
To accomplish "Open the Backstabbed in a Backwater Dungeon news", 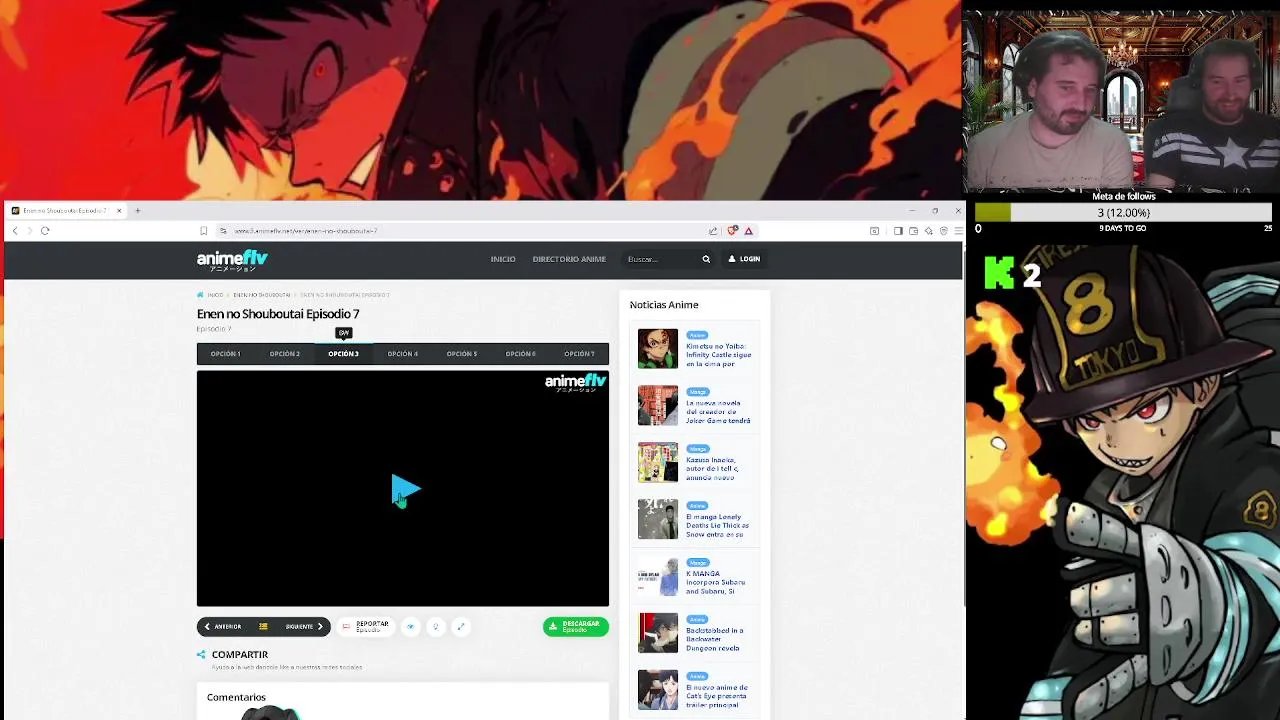I will [x=715, y=640].
